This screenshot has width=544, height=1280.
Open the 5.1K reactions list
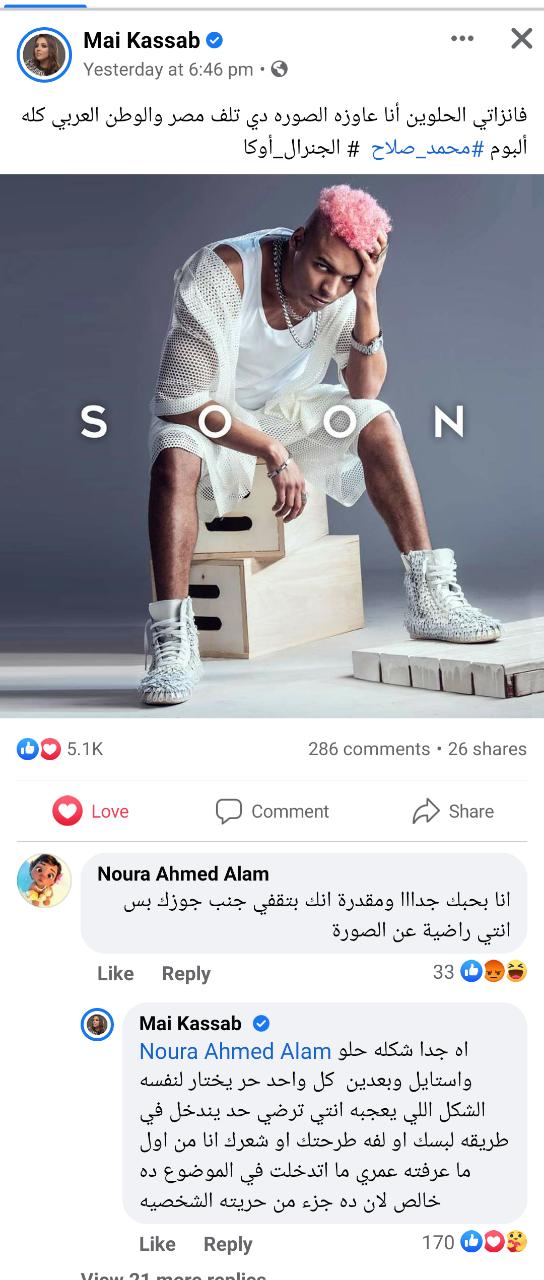click(x=60, y=749)
